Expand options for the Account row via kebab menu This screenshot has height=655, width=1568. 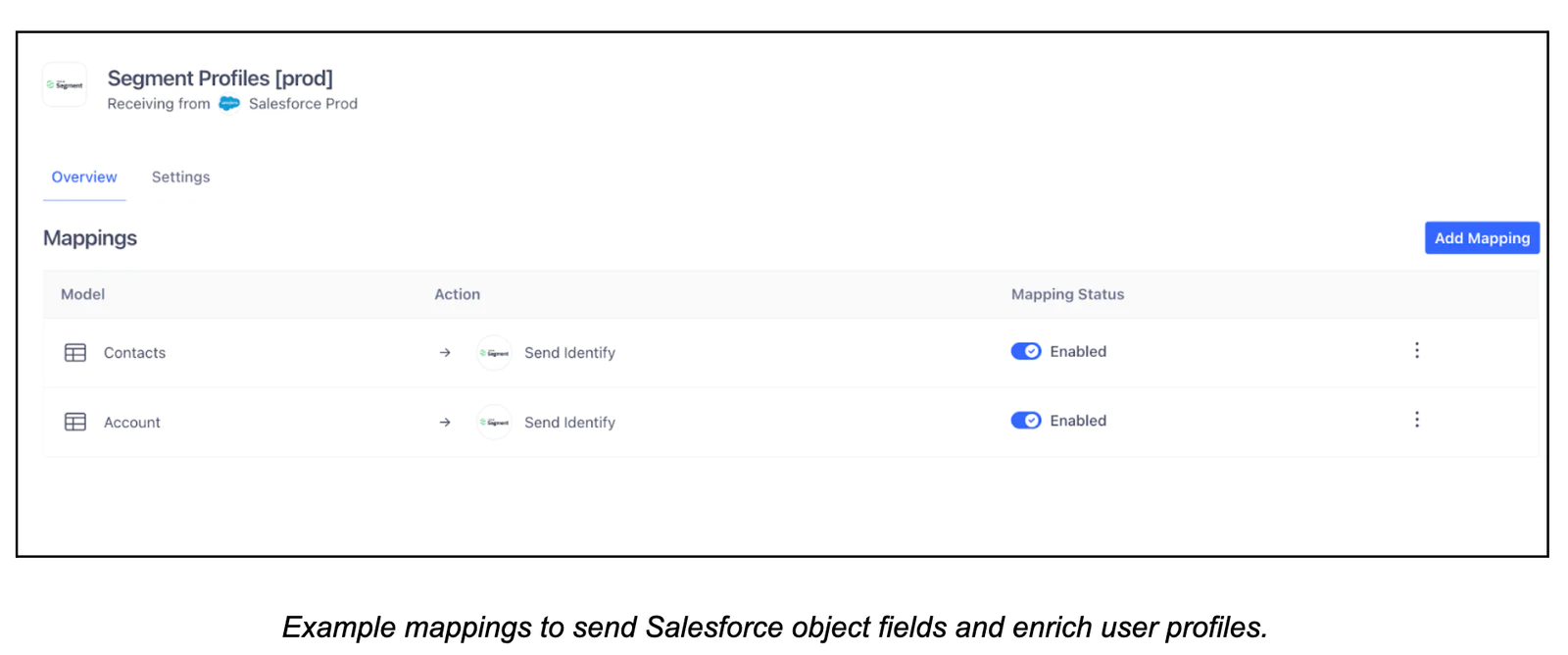1417,419
